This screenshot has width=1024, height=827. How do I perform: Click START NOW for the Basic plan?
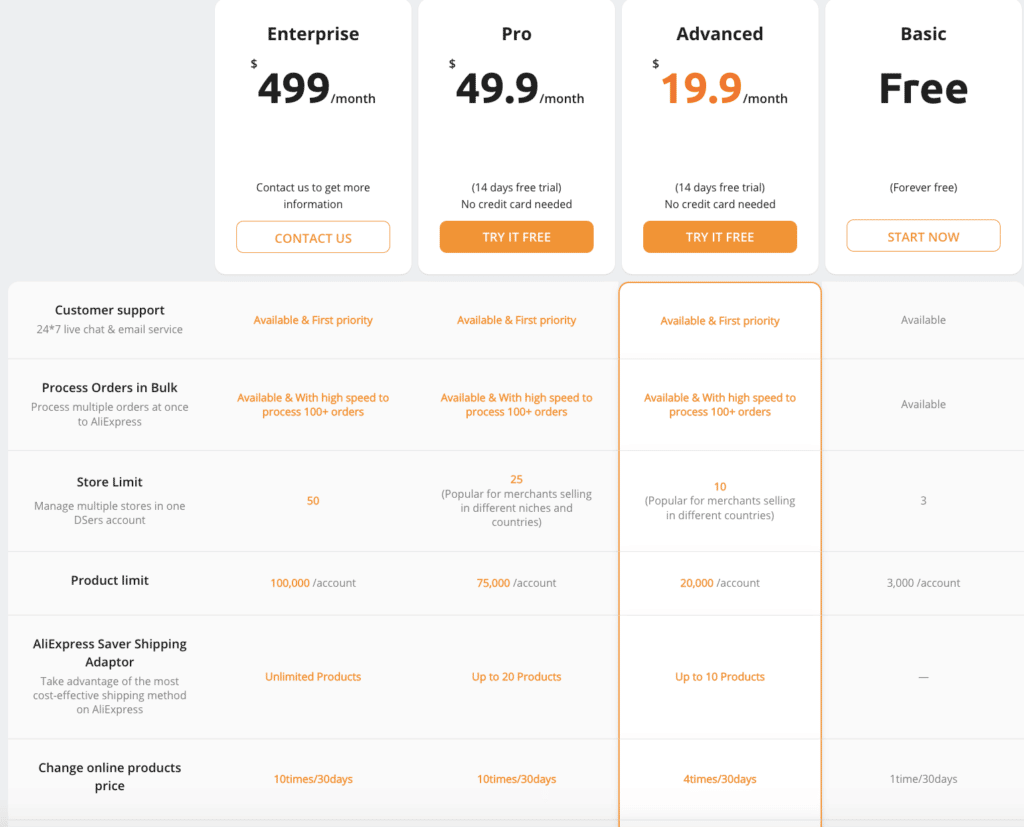(923, 237)
